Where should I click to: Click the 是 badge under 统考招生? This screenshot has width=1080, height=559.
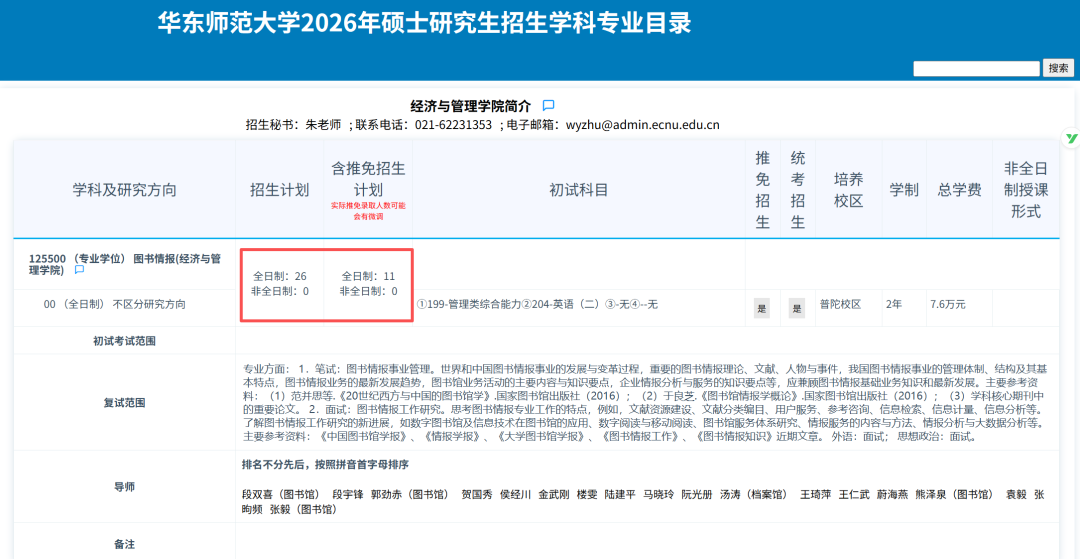point(797,308)
